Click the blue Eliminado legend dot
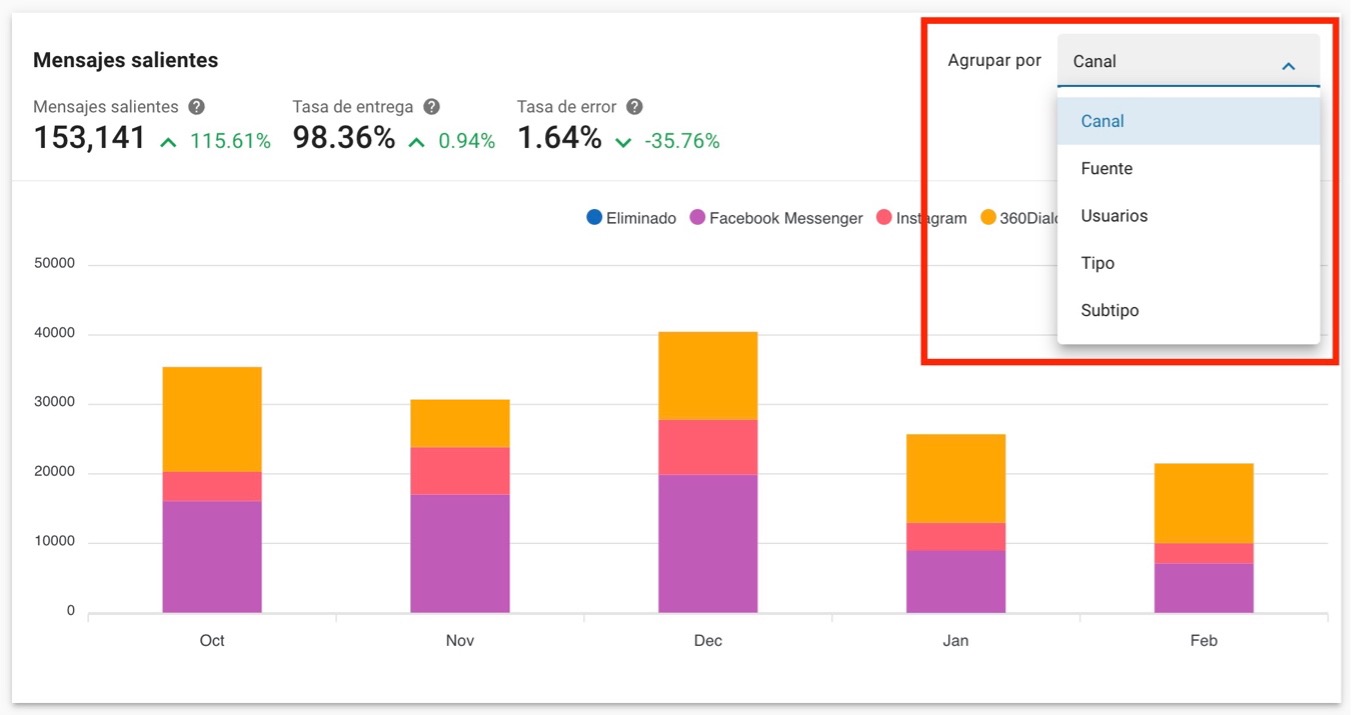1353x715 pixels. pos(595,217)
